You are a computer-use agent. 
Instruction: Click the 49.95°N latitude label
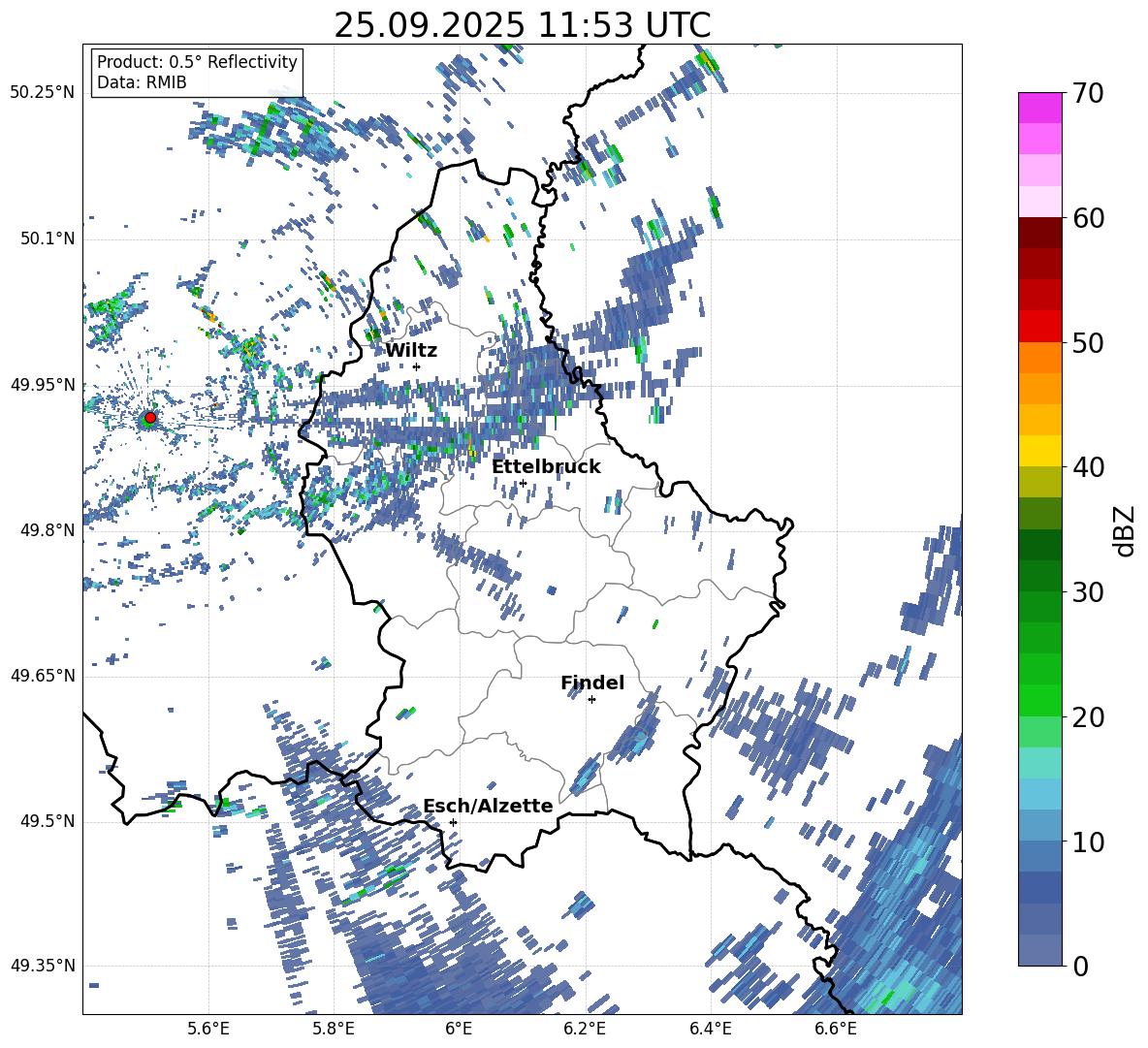click(x=43, y=384)
